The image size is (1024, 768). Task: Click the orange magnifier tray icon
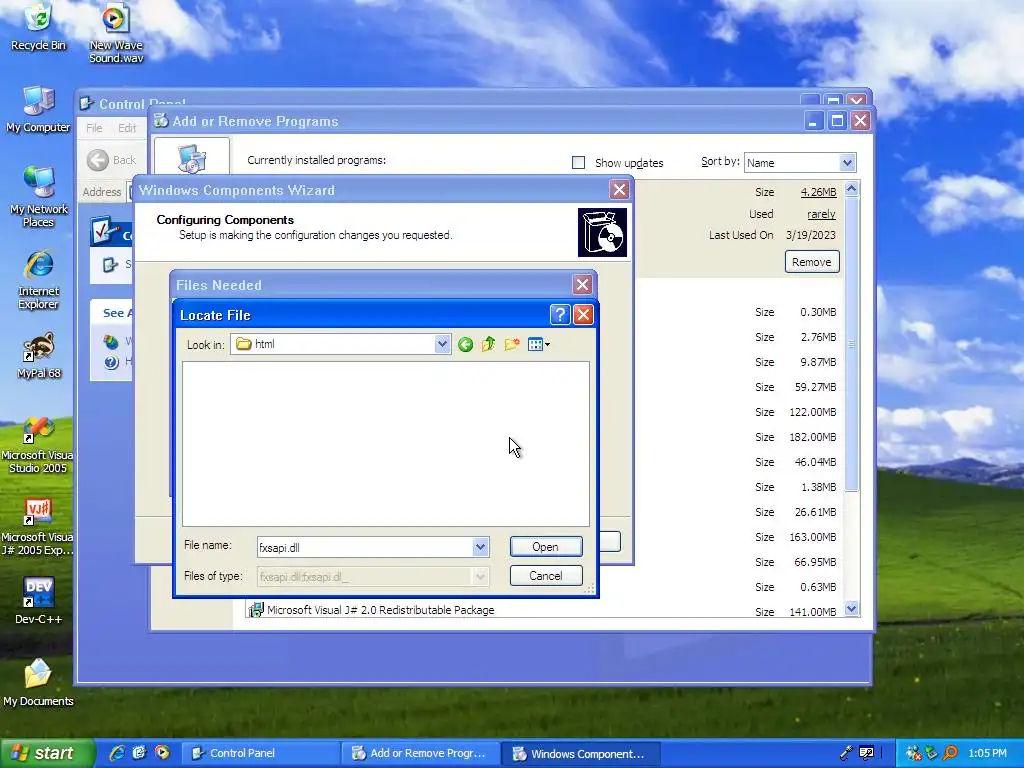(950, 753)
